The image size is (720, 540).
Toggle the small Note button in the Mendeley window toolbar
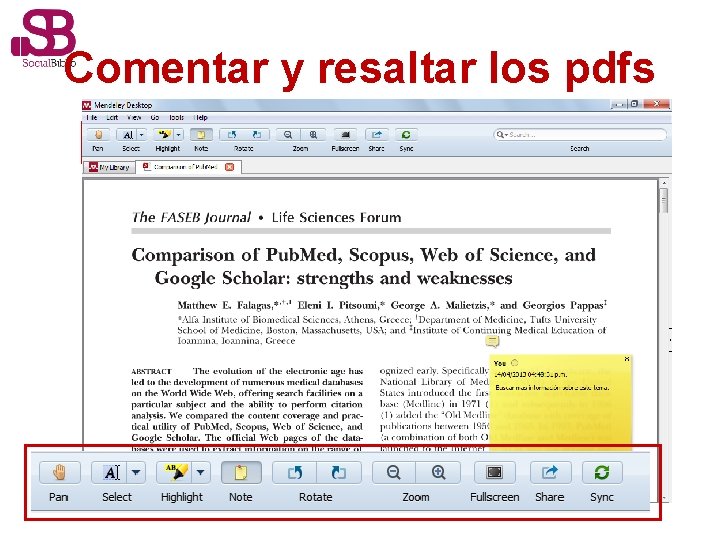coord(201,135)
